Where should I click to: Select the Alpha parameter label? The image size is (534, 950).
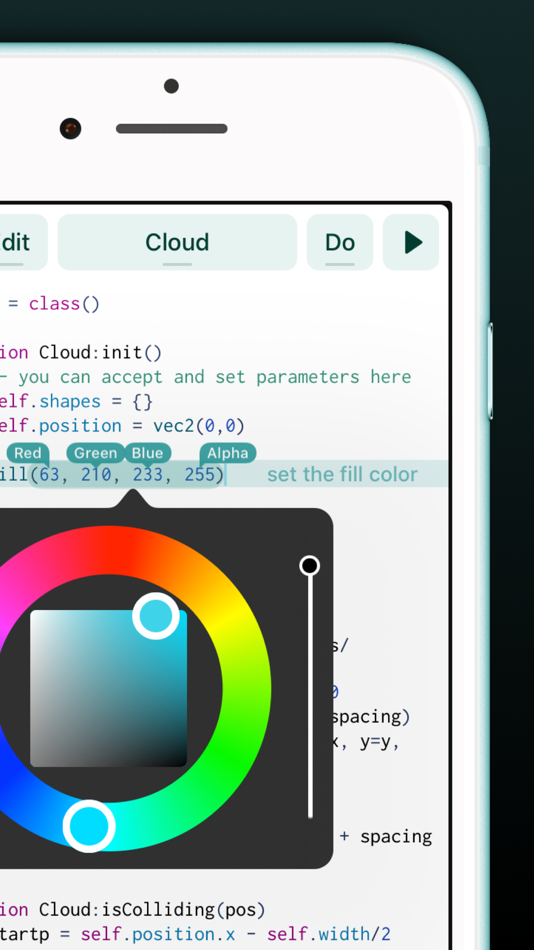coord(228,453)
